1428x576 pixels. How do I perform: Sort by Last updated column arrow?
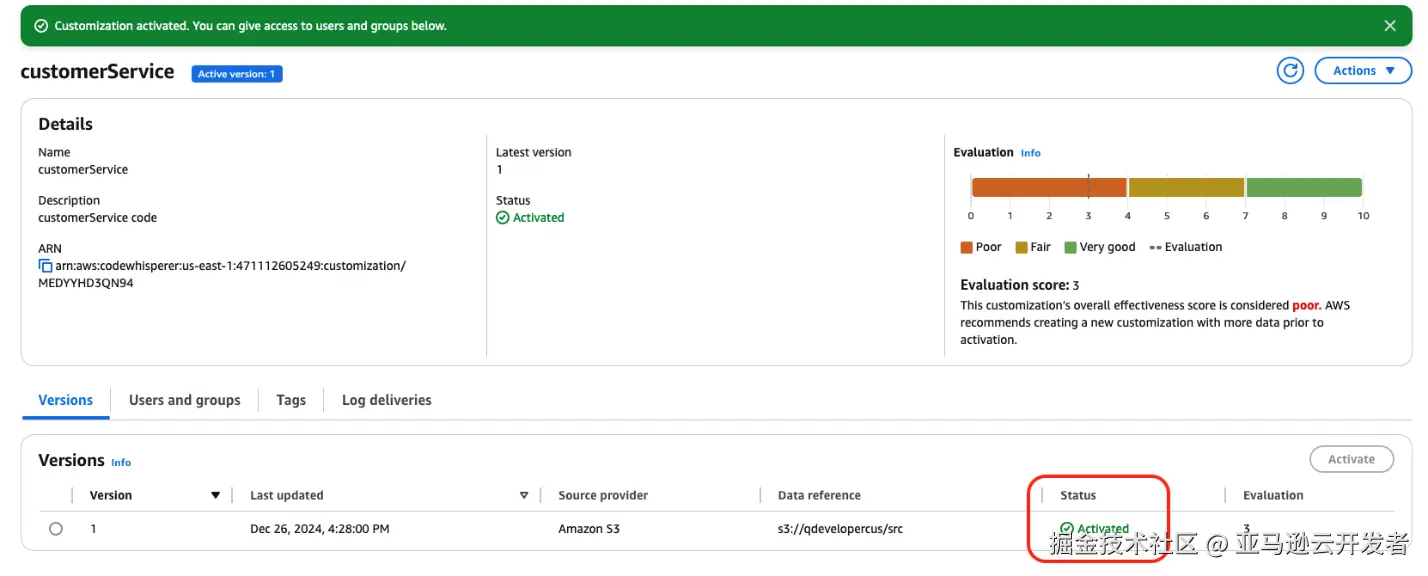pos(524,496)
